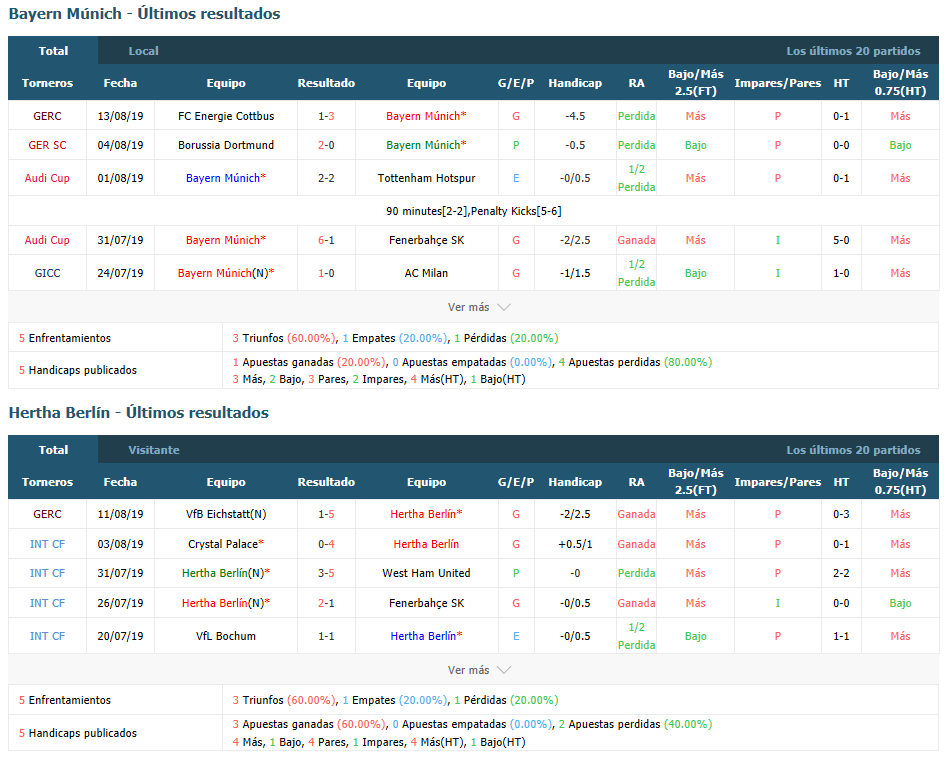Open the Borussia Dortmund team link
Image resolution: width=950 pixels, height=757 pixels.
[x=226, y=145]
